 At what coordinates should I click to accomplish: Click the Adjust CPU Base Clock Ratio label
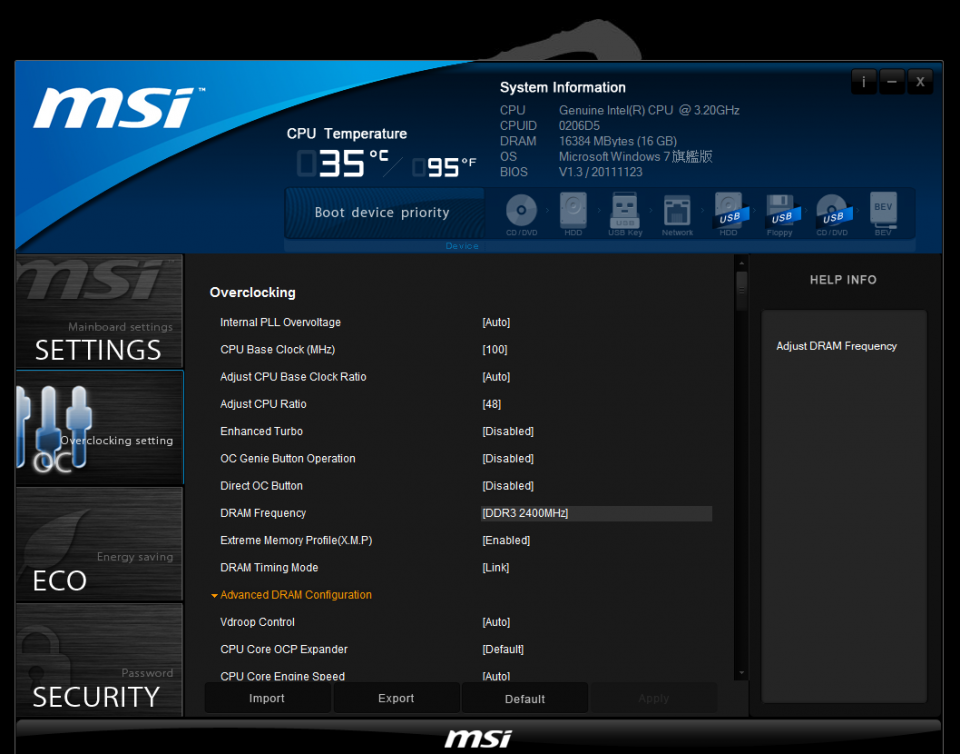tap(293, 377)
